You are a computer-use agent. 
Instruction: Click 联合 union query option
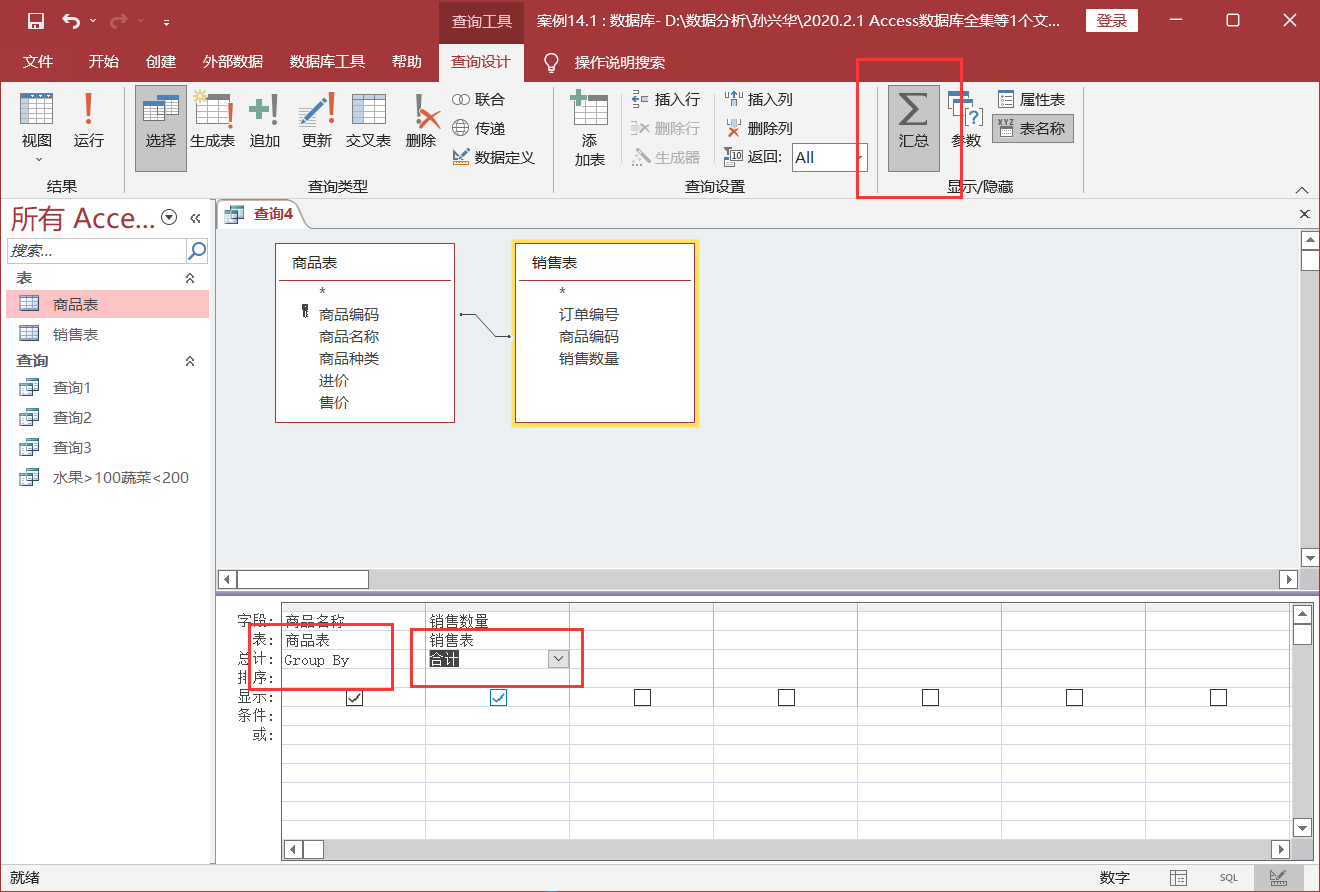point(479,100)
